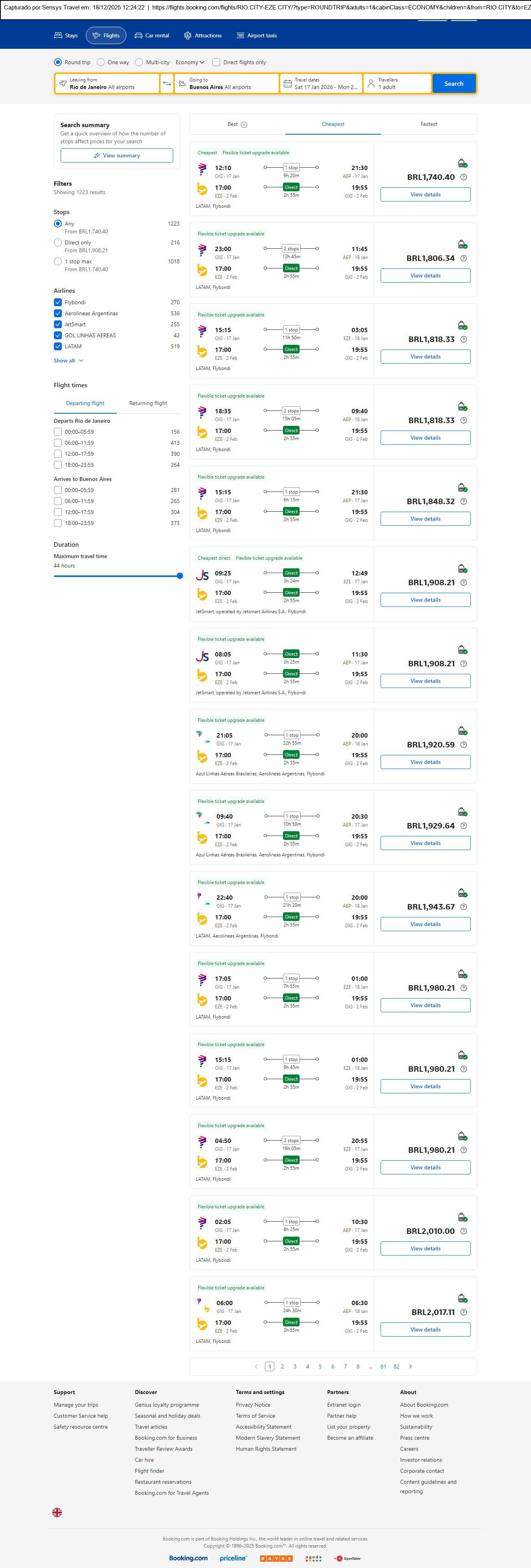Select the One way trip radio button

pos(101,62)
